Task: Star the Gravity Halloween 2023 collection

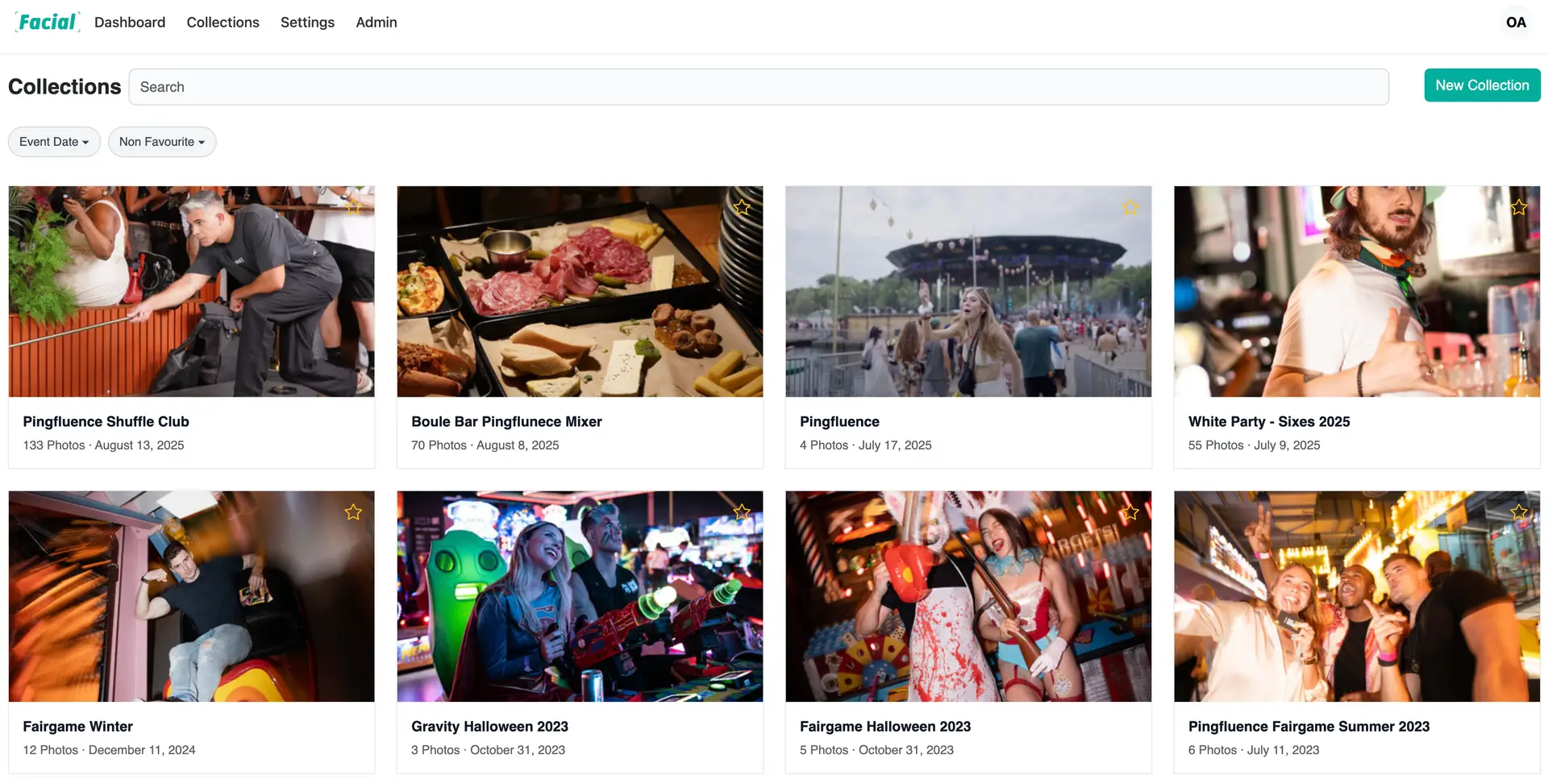Action: click(742, 512)
